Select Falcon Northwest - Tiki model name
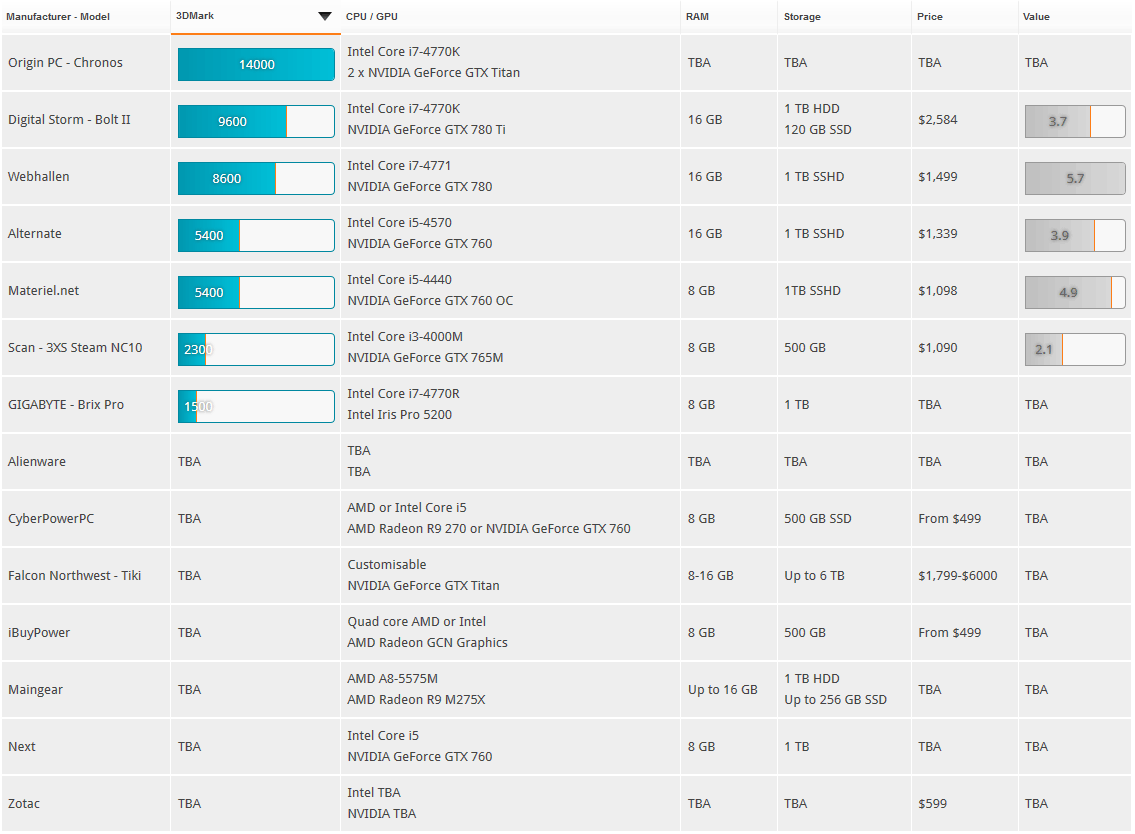This screenshot has width=1135, height=834. [x=76, y=576]
